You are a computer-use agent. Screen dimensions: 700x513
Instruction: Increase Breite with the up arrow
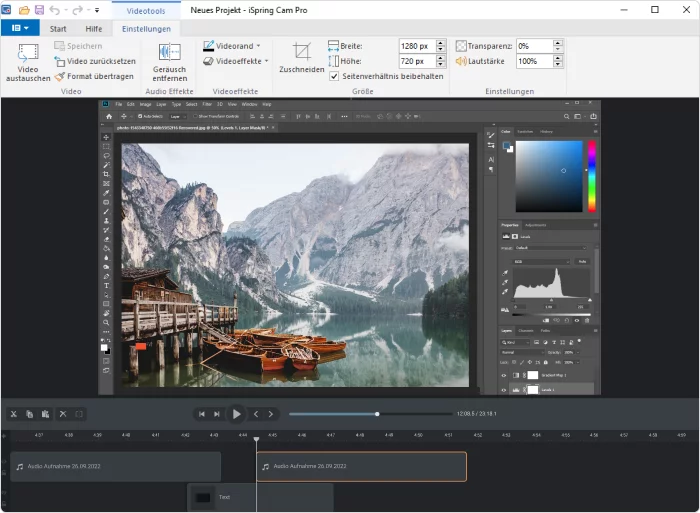click(441, 43)
